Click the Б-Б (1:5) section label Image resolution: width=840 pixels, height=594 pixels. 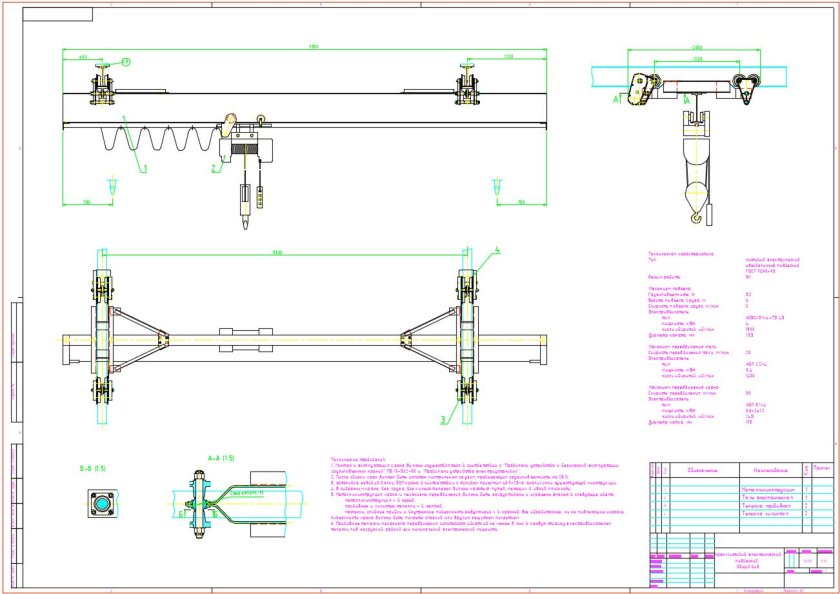[93, 467]
